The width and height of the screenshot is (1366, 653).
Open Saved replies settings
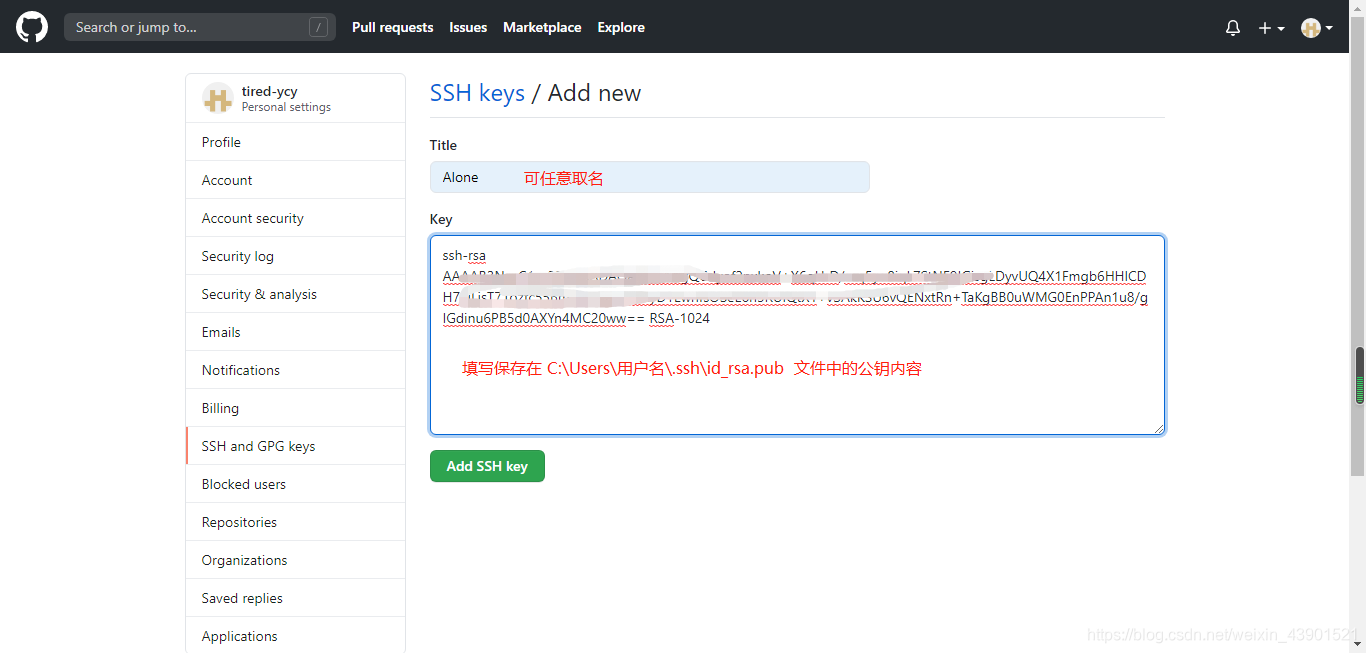[296, 598]
